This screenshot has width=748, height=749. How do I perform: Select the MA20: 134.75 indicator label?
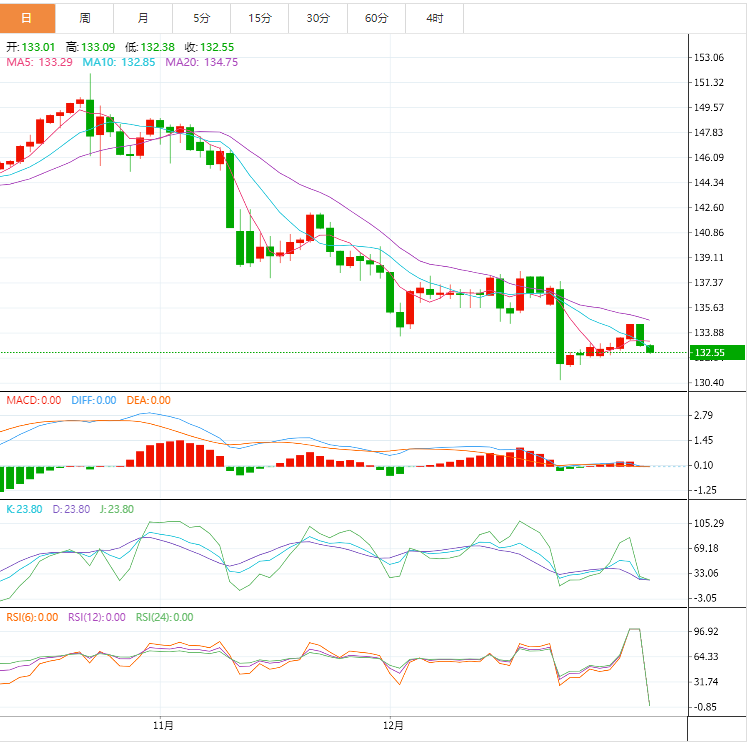201,62
